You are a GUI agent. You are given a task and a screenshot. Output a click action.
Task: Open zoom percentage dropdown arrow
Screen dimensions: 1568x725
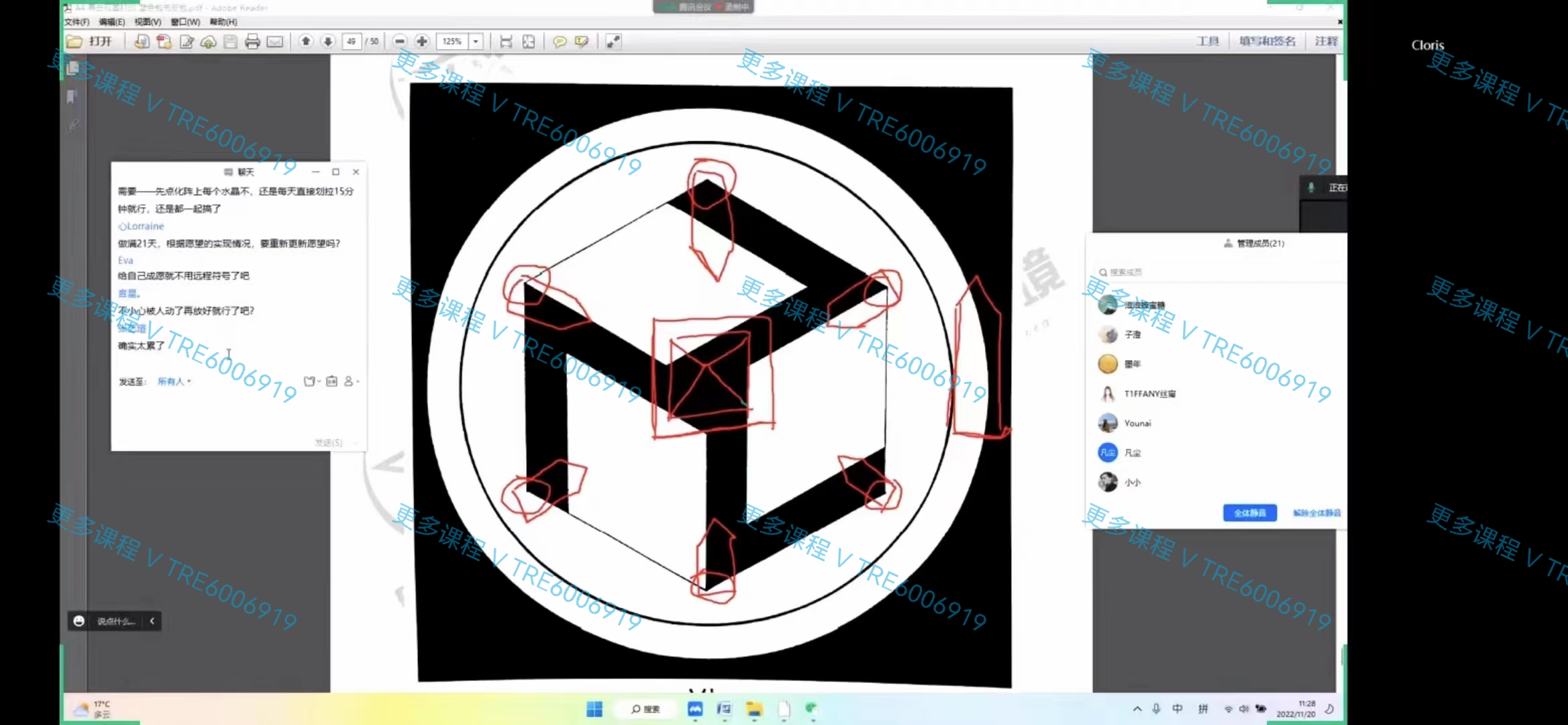click(476, 42)
